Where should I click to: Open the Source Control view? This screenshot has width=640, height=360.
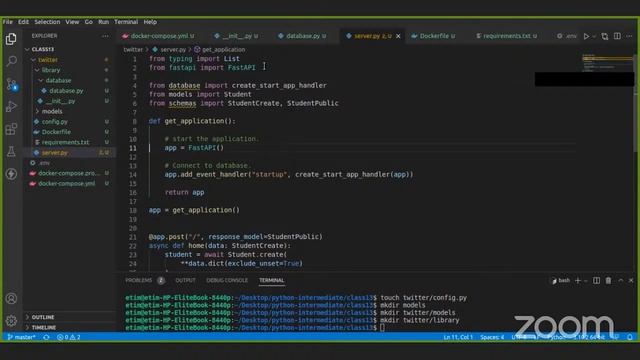(x=11, y=84)
